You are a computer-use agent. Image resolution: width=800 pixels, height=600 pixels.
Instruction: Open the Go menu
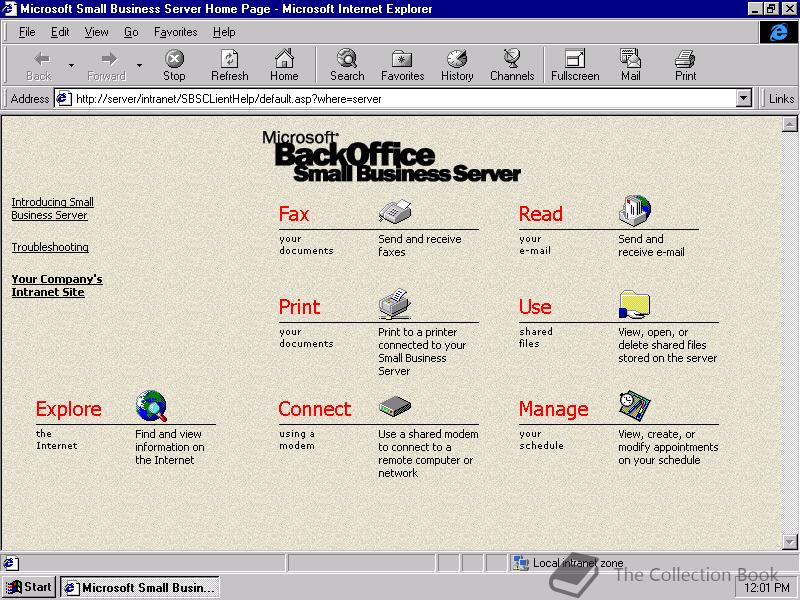click(131, 32)
